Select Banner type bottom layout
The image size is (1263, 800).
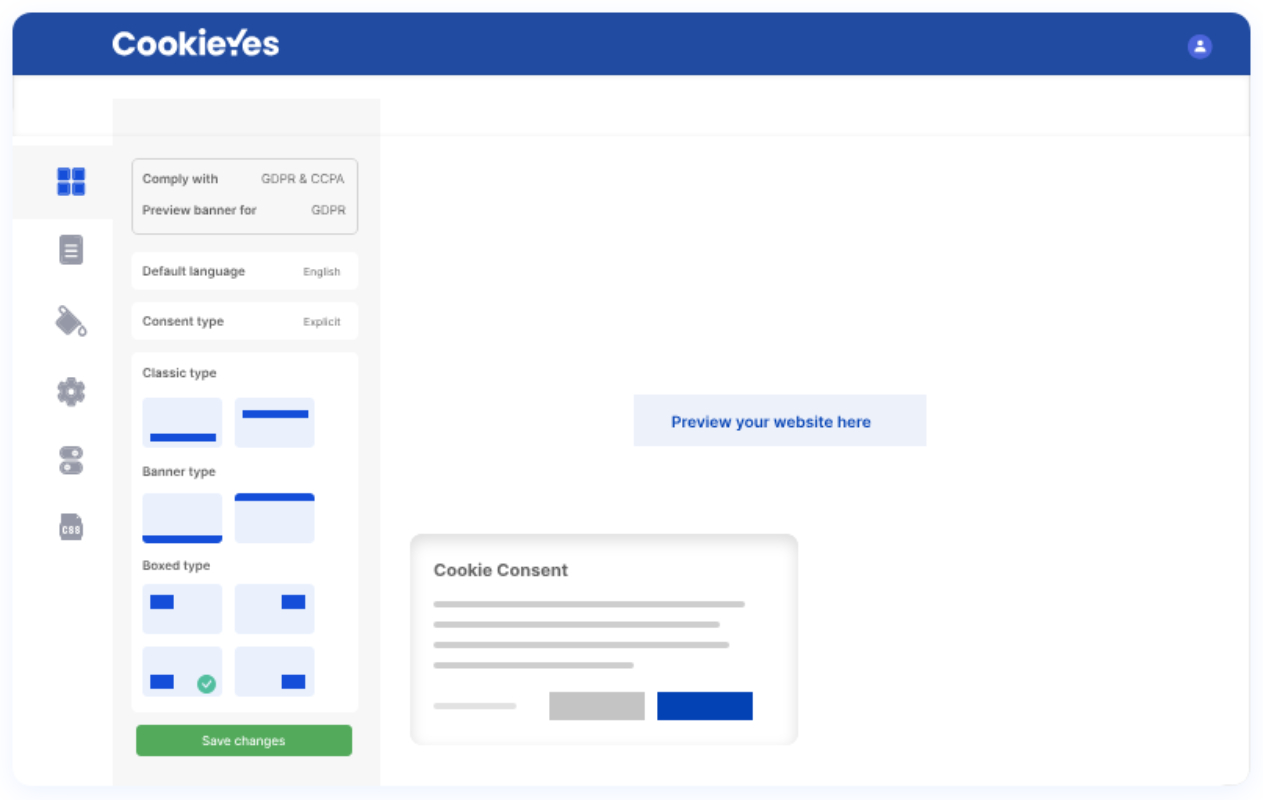click(x=182, y=518)
